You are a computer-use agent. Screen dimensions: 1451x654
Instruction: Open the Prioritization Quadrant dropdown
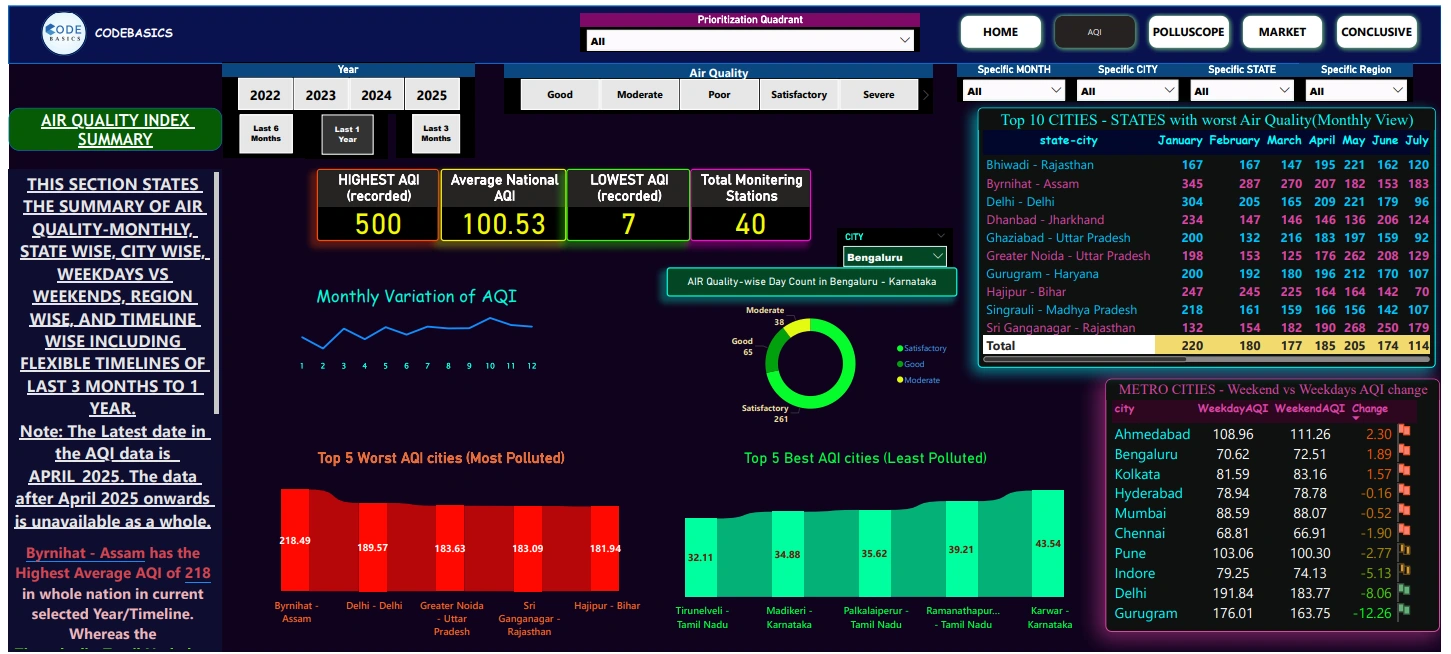pos(748,41)
